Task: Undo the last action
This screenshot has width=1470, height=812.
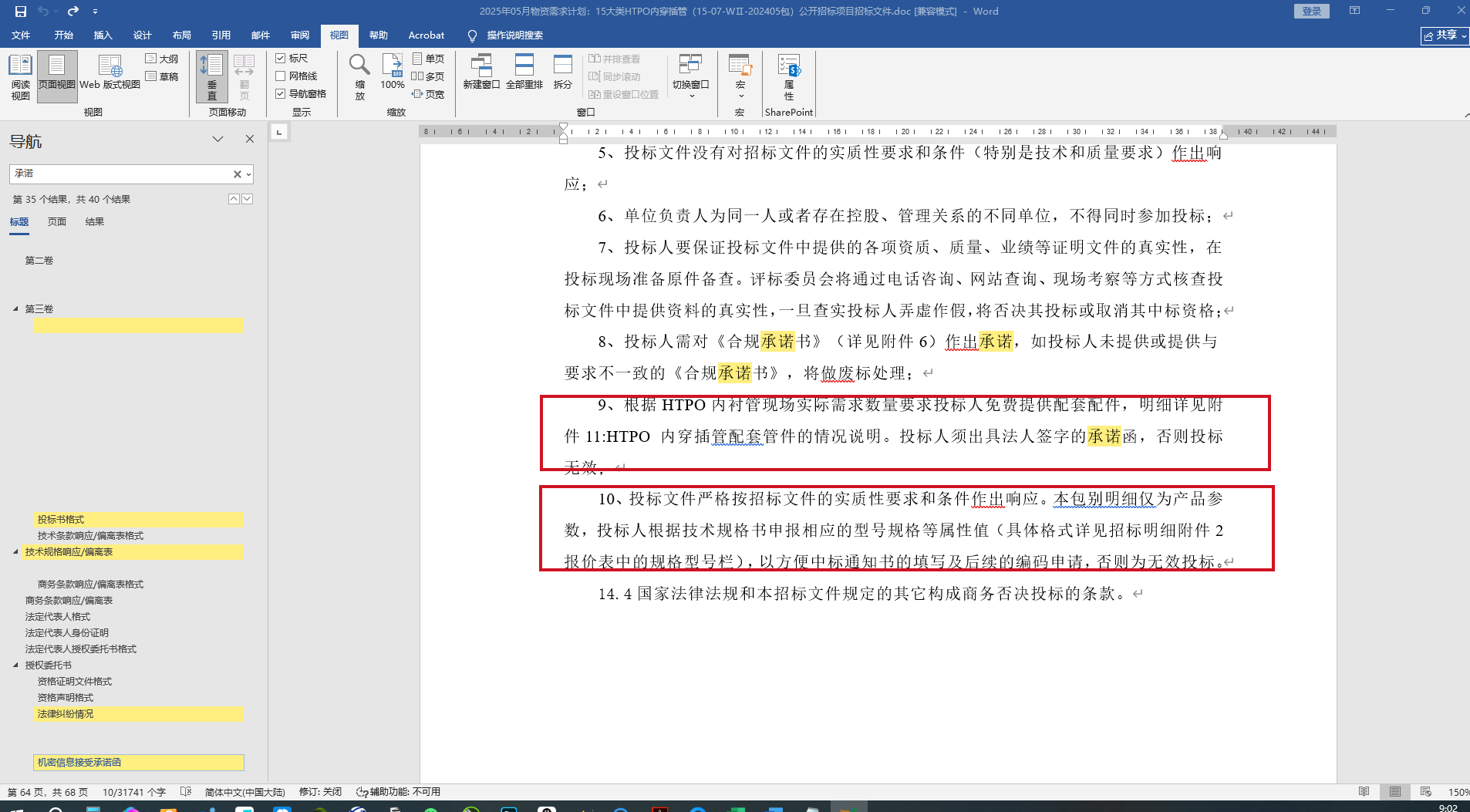Action: coord(43,12)
